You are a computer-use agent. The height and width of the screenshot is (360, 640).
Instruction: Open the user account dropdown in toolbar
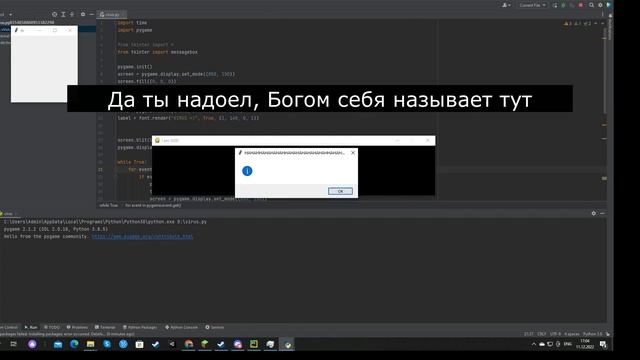(506, 5)
